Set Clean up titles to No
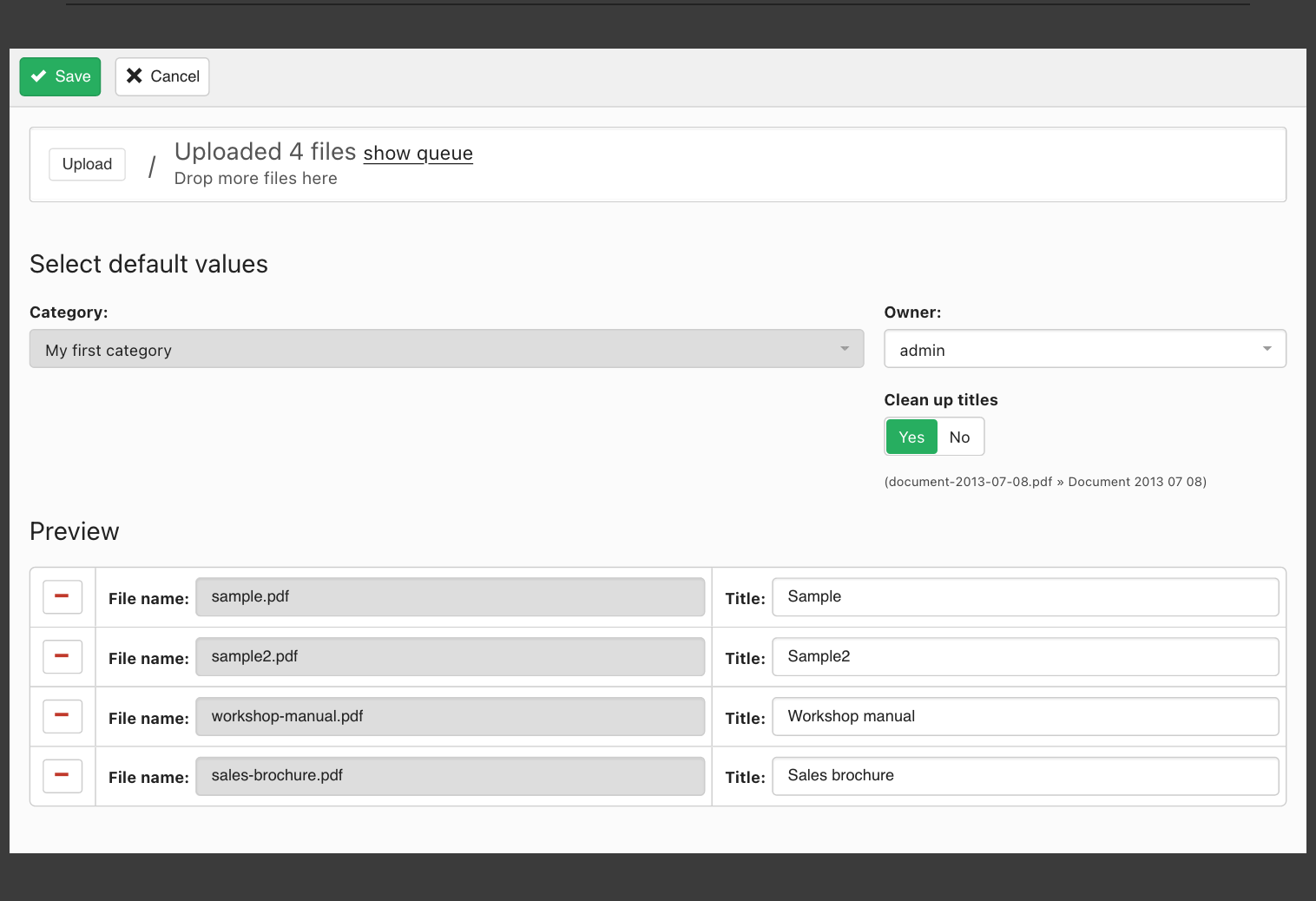1316x901 pixels. 959,437
